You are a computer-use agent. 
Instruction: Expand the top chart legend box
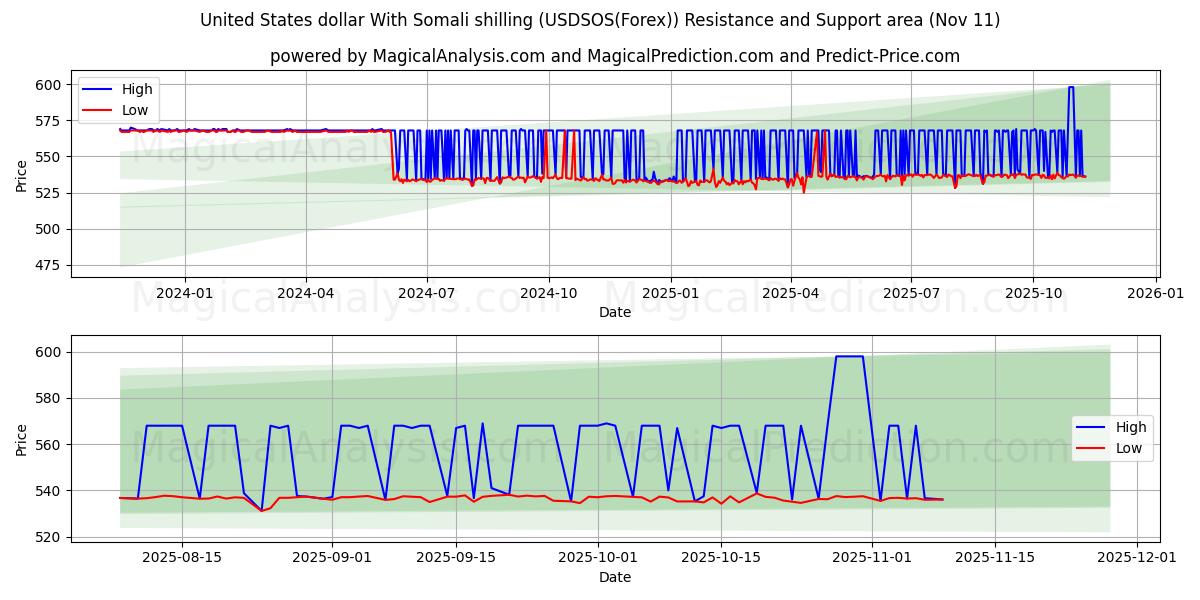(120, 99)
